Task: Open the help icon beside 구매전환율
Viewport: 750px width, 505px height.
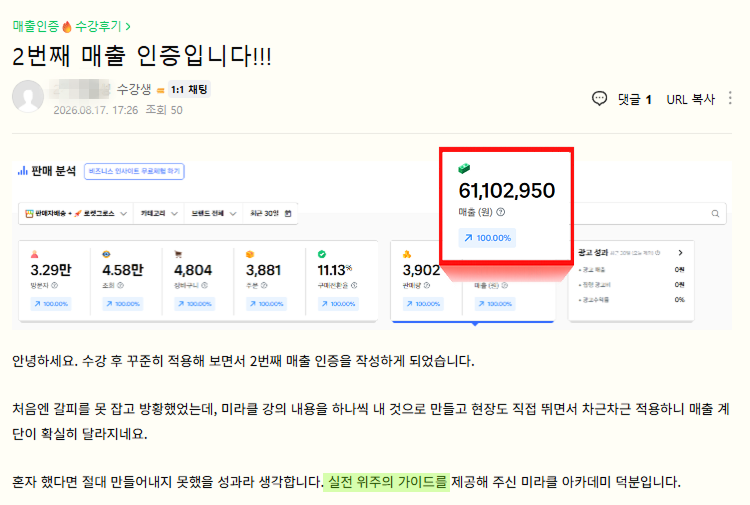Action: tap(353, 285)
